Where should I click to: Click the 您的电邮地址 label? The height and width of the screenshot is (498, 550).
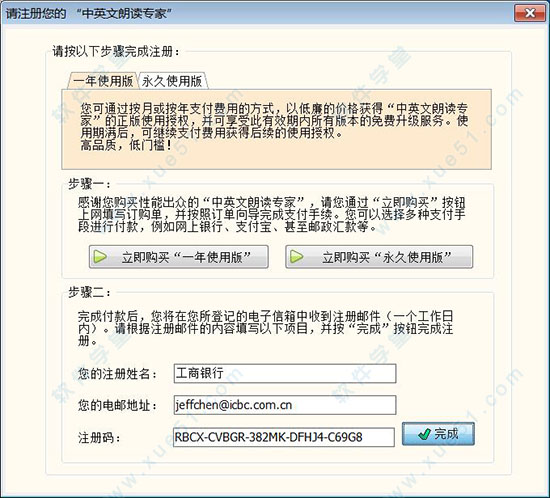point(117,405)
